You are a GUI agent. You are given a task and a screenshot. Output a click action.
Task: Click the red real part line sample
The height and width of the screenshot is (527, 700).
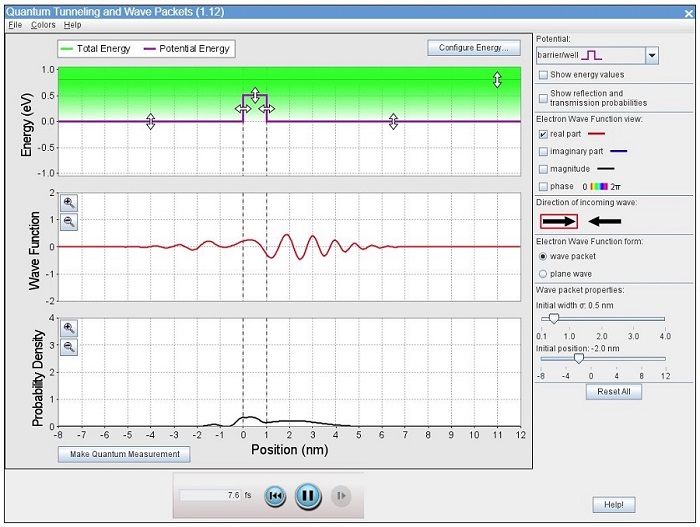(x=596, y=134)
